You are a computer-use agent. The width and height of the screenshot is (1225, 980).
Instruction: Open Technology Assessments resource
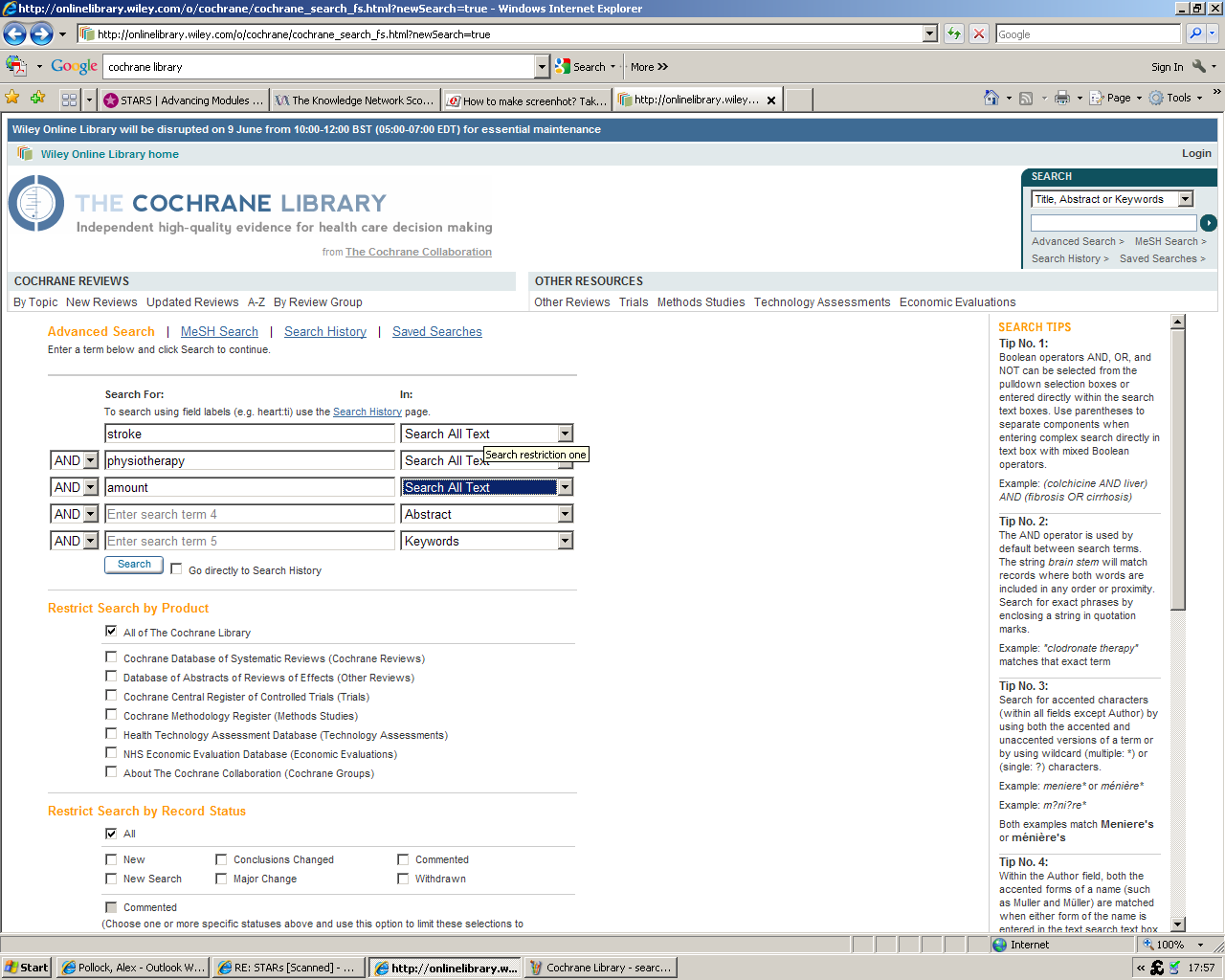click(822, 302)
